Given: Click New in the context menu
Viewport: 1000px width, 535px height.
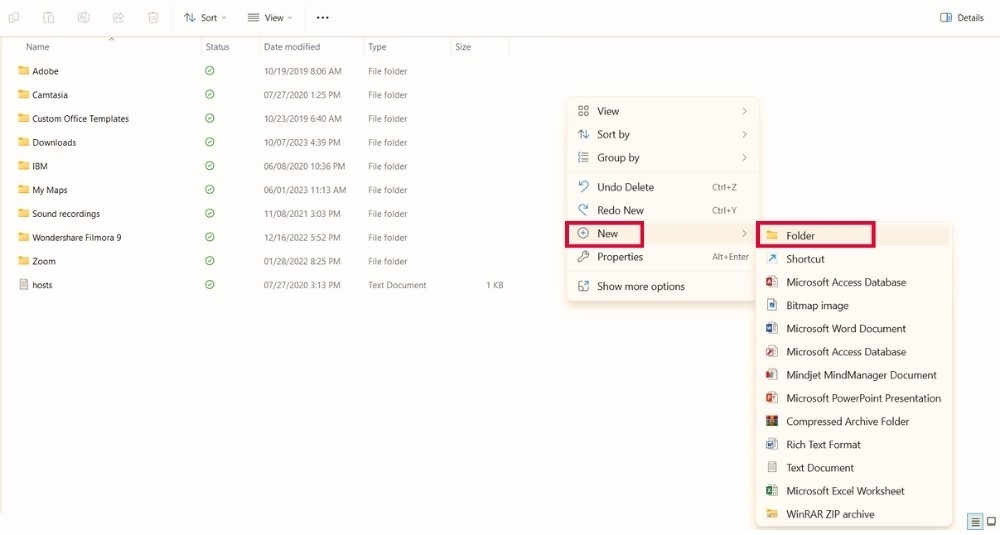Looking at the screenshot, I should (663, 233).
